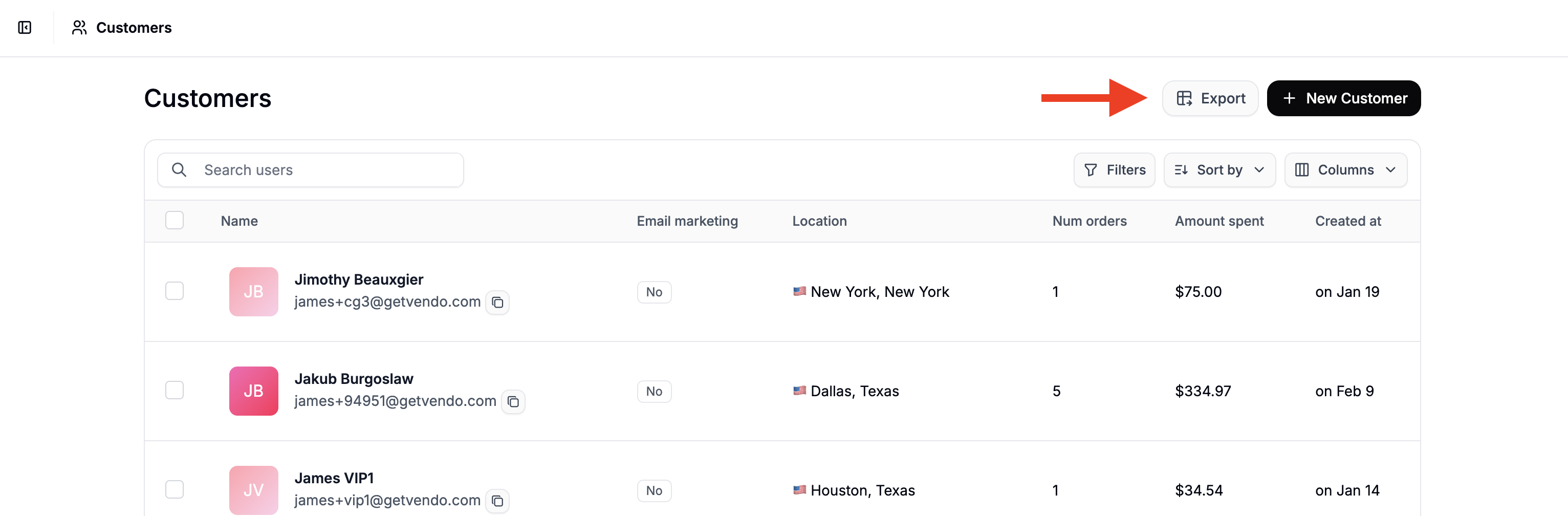This screenshot has height=516, width=1568.
Task: Open the Sort by dropdown
Action: click(x=1219, y=170)
